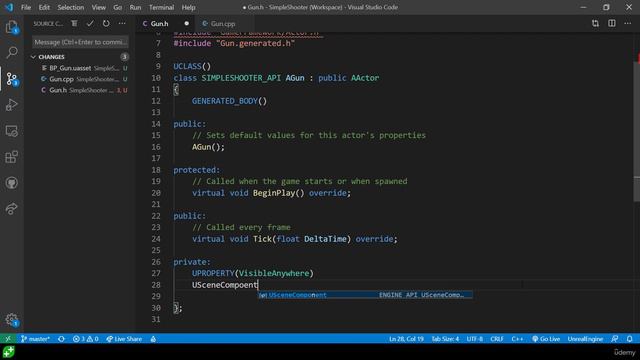Click the CHANGES count badge showing 3
Viewport: 640px width, 360px height.
tap(124, 57)
